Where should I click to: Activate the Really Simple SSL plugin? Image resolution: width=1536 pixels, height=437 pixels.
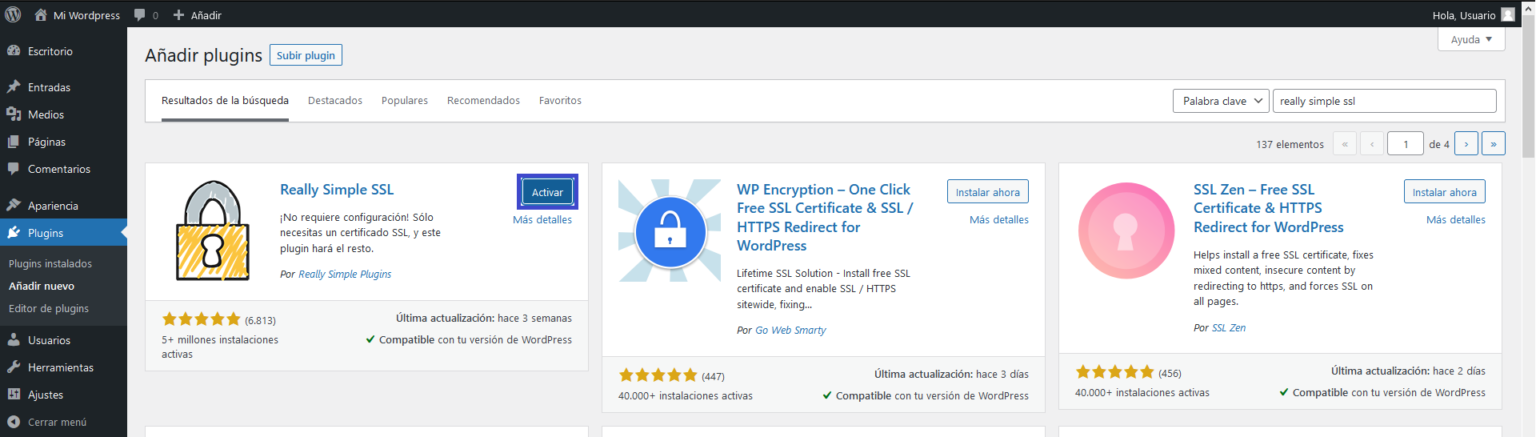(x=547, y=192)
